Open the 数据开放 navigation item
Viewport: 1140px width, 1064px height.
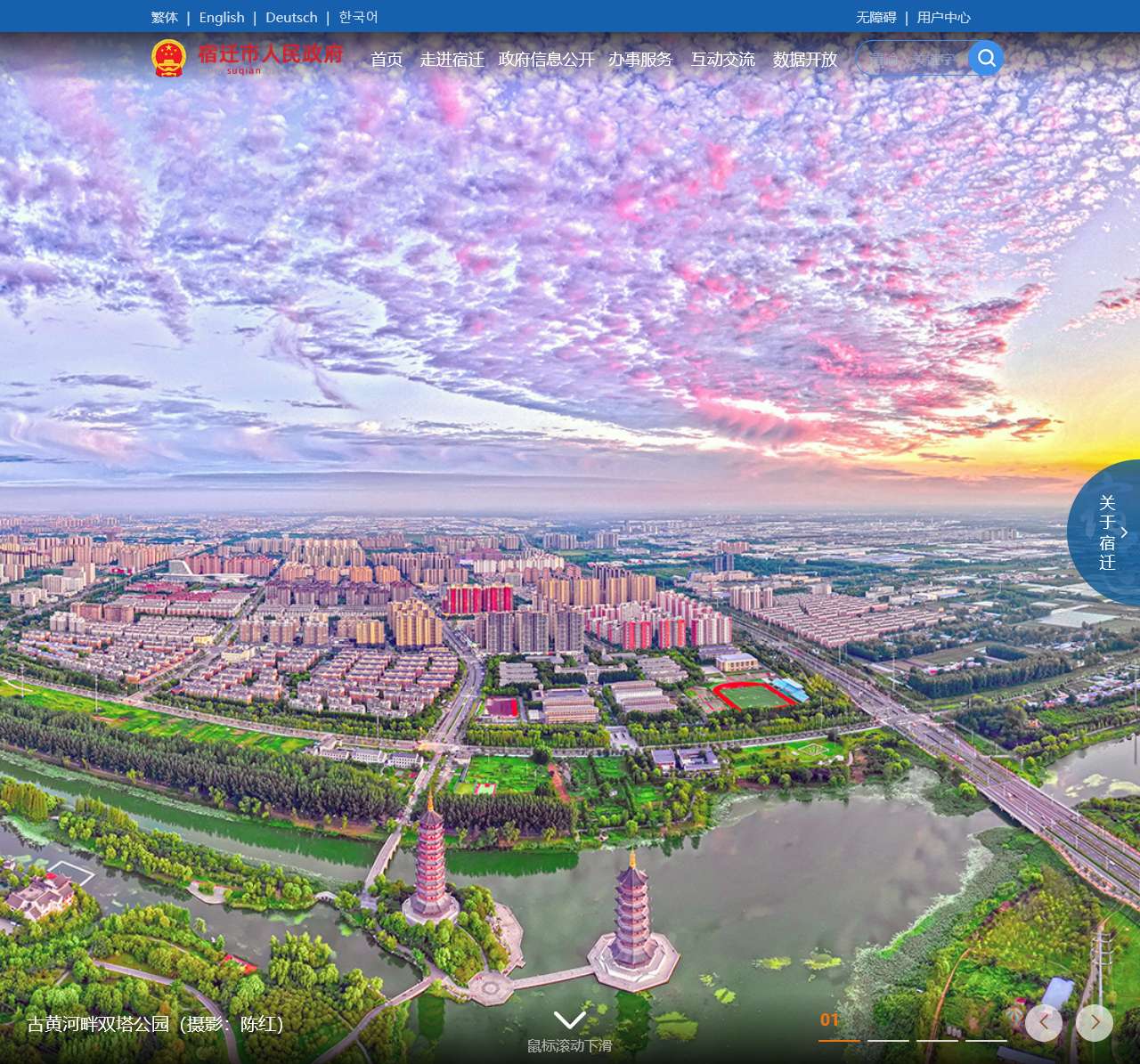click(804, 60)
